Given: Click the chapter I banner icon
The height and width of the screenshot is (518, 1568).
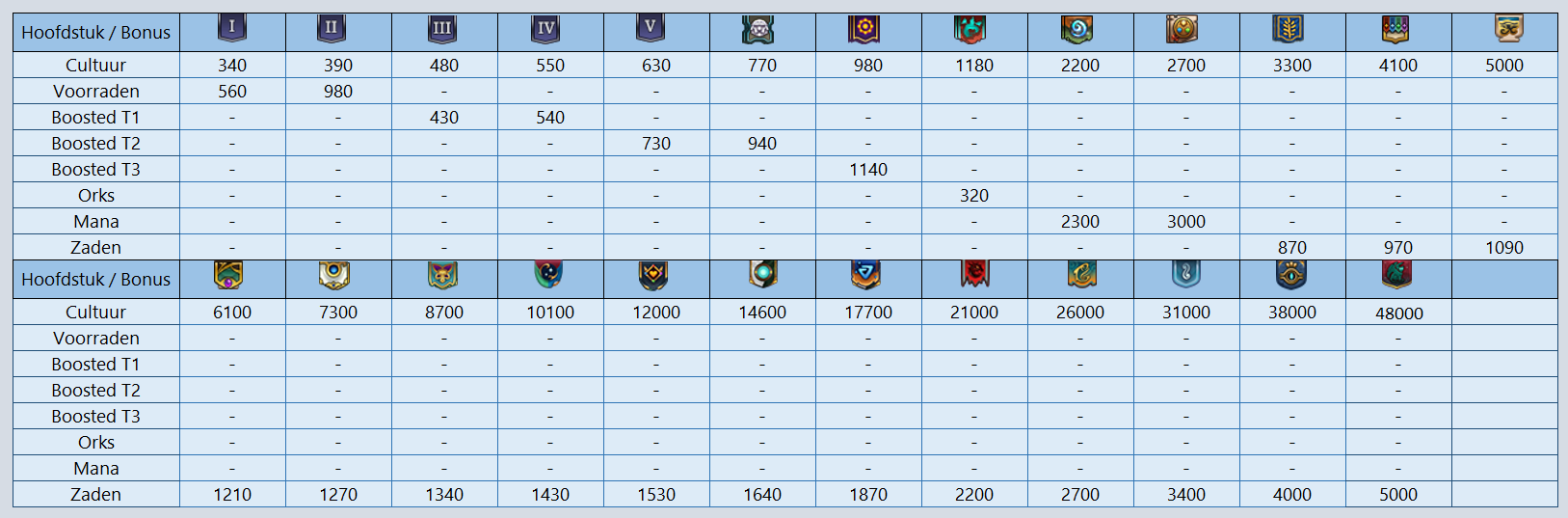Looking at the screenshot, I should pyautogui.click(x=232, y=28).
